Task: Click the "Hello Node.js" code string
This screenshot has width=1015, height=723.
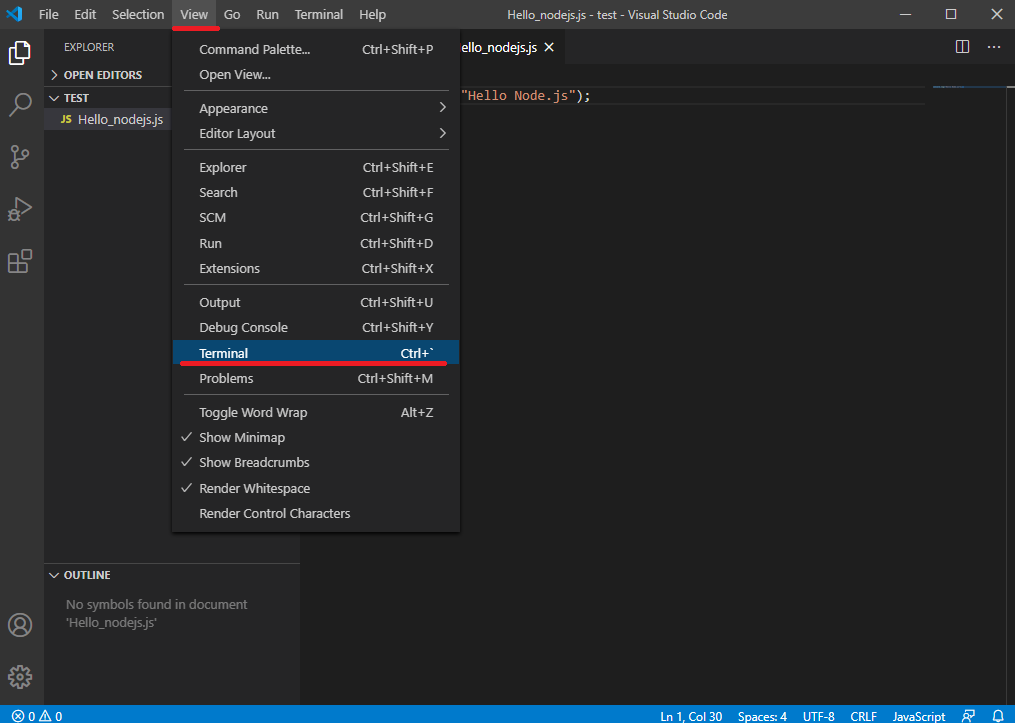Action: coord(518,96)
